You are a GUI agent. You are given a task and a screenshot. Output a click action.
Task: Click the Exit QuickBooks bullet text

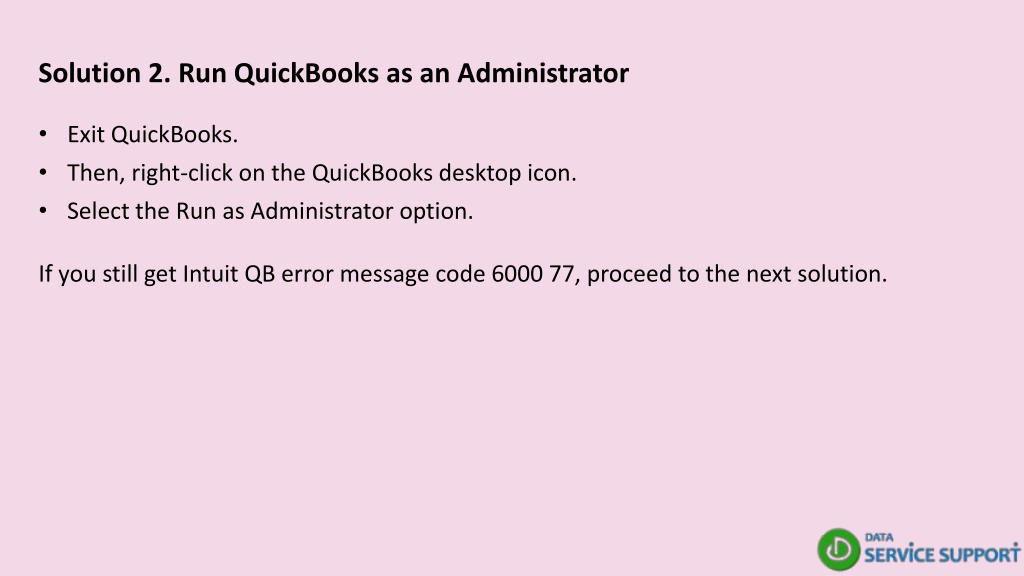(152, 135)
